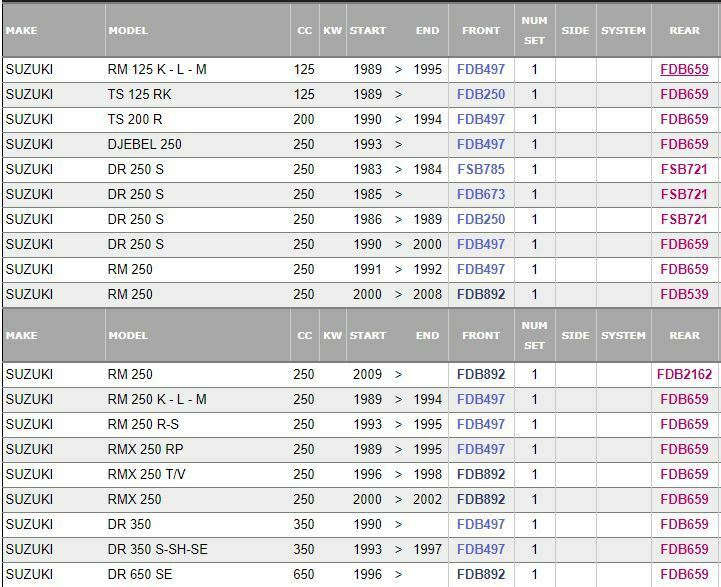Open front pad FDB497 for DR 350 1990
721x587 pixels.
[481, 524]
